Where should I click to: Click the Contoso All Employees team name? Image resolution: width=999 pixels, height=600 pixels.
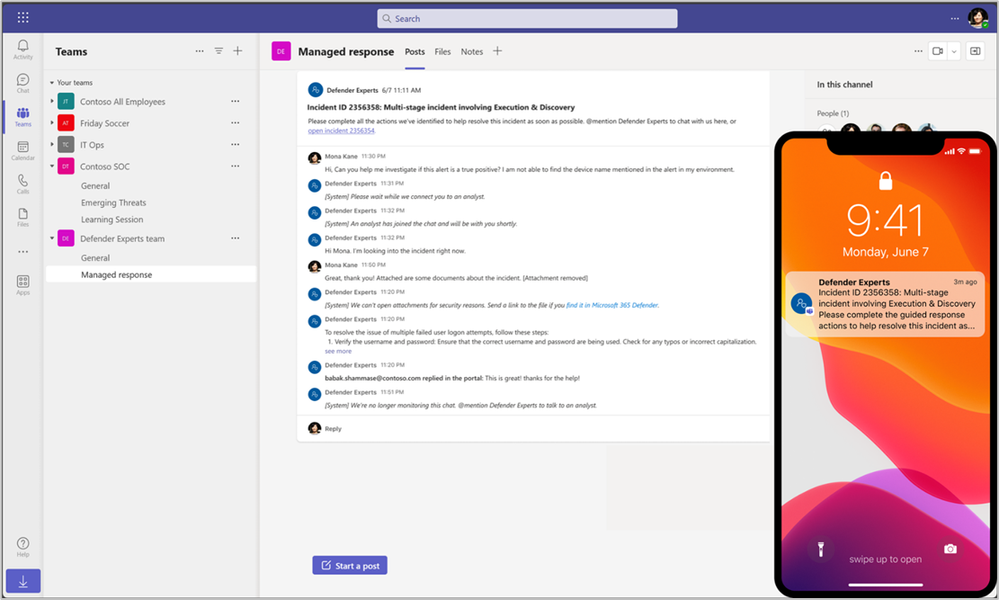point(122,101)
